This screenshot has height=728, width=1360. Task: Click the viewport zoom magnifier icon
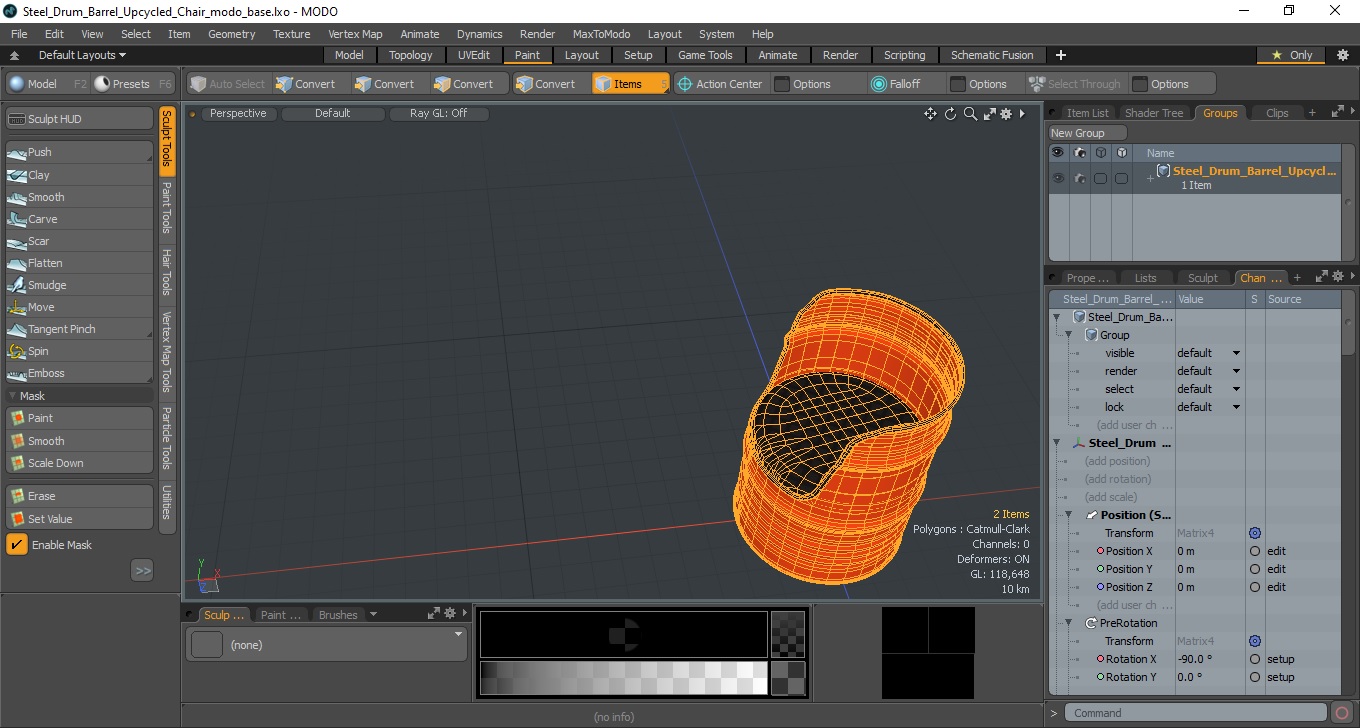click(x=970, y=114)
